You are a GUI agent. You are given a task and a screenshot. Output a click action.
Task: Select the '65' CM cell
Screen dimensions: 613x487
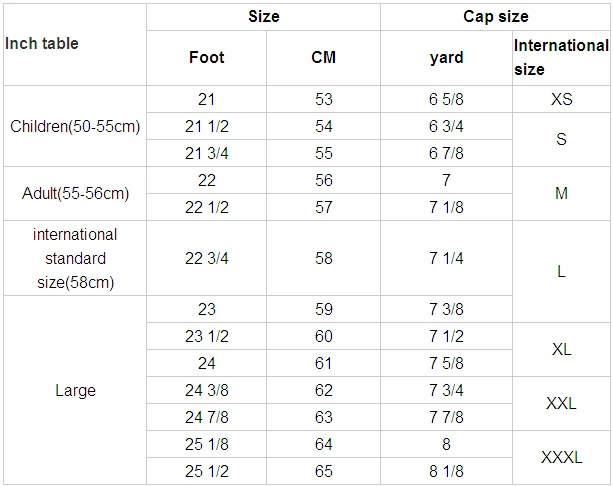pos(323,471)
